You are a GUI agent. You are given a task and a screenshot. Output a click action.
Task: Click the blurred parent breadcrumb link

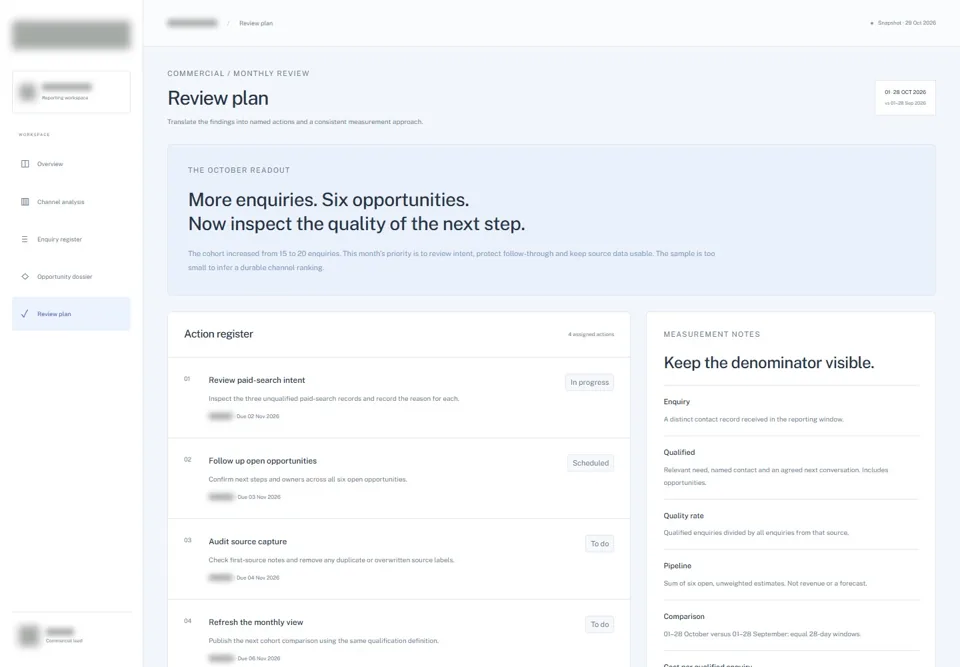coord(192,23)
